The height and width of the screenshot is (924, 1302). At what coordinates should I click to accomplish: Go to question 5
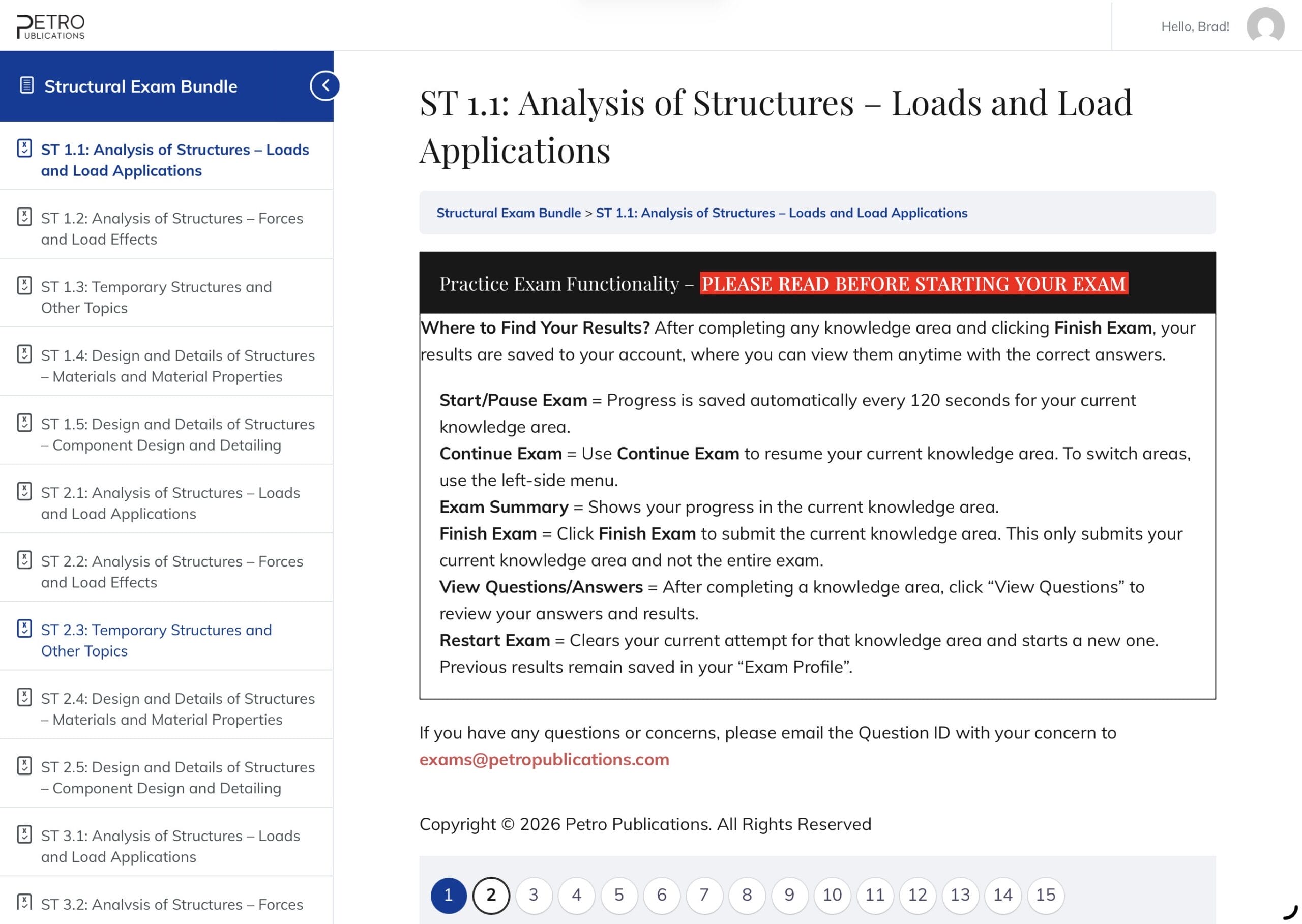tap(619, 896)
